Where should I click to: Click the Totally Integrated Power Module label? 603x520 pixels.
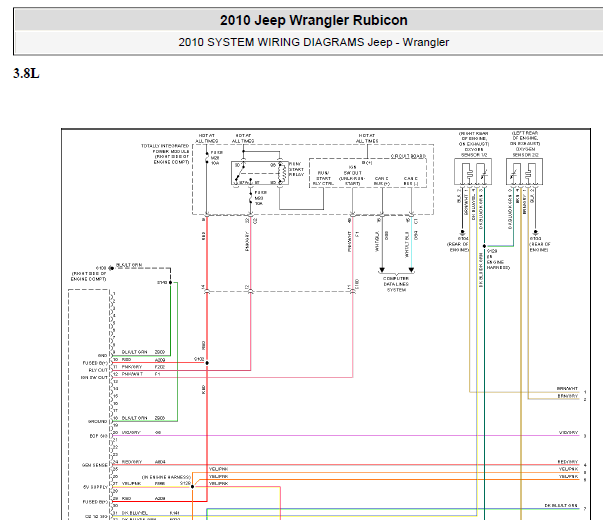[165, 154]
